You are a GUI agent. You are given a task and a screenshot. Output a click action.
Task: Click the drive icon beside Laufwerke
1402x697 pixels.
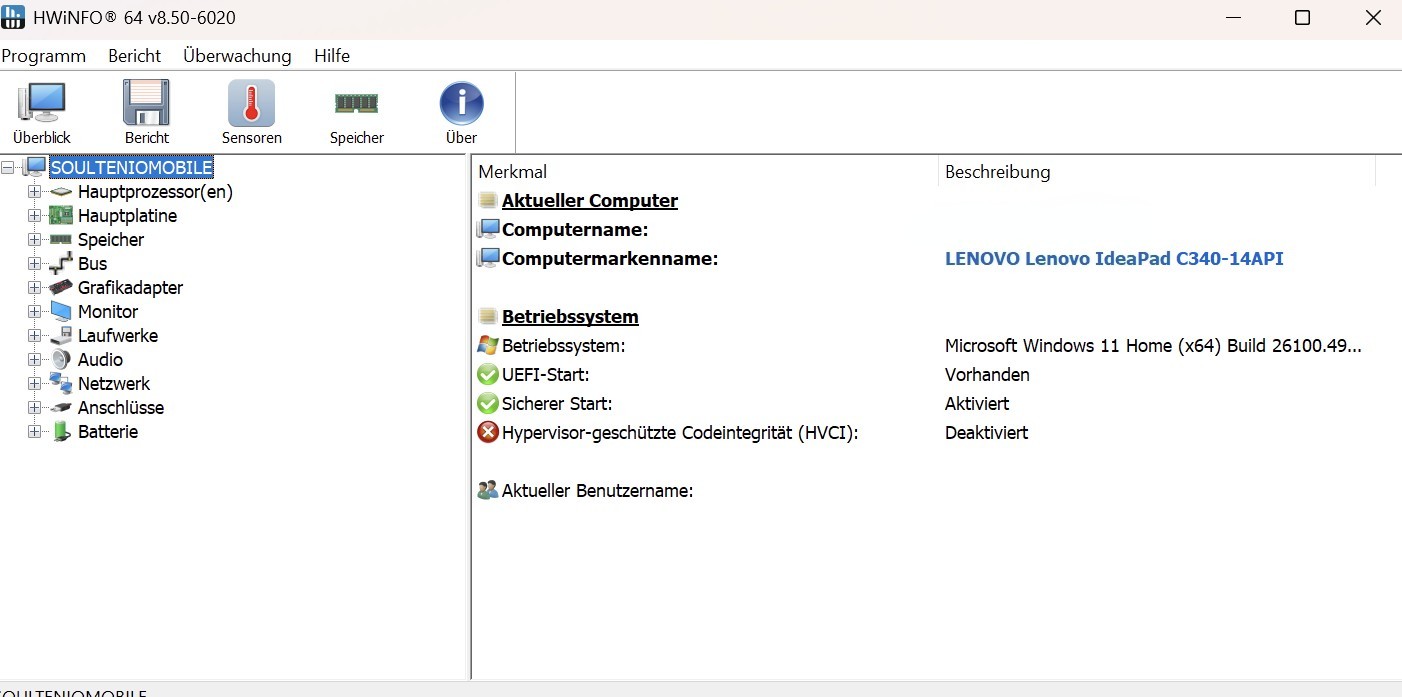pos(61,335)
